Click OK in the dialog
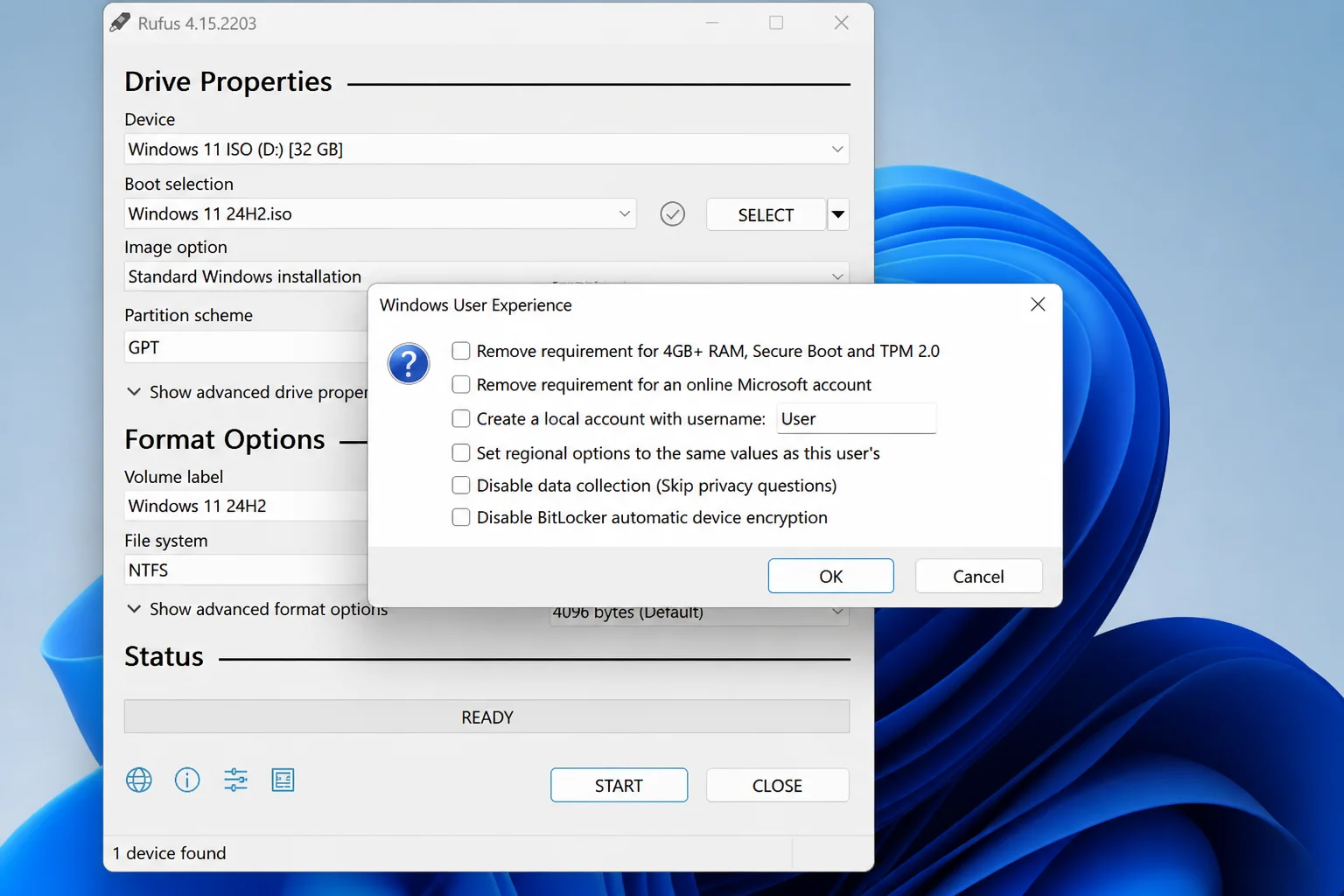This screenshot has width=1344, height=896. [x=831, y=576]
